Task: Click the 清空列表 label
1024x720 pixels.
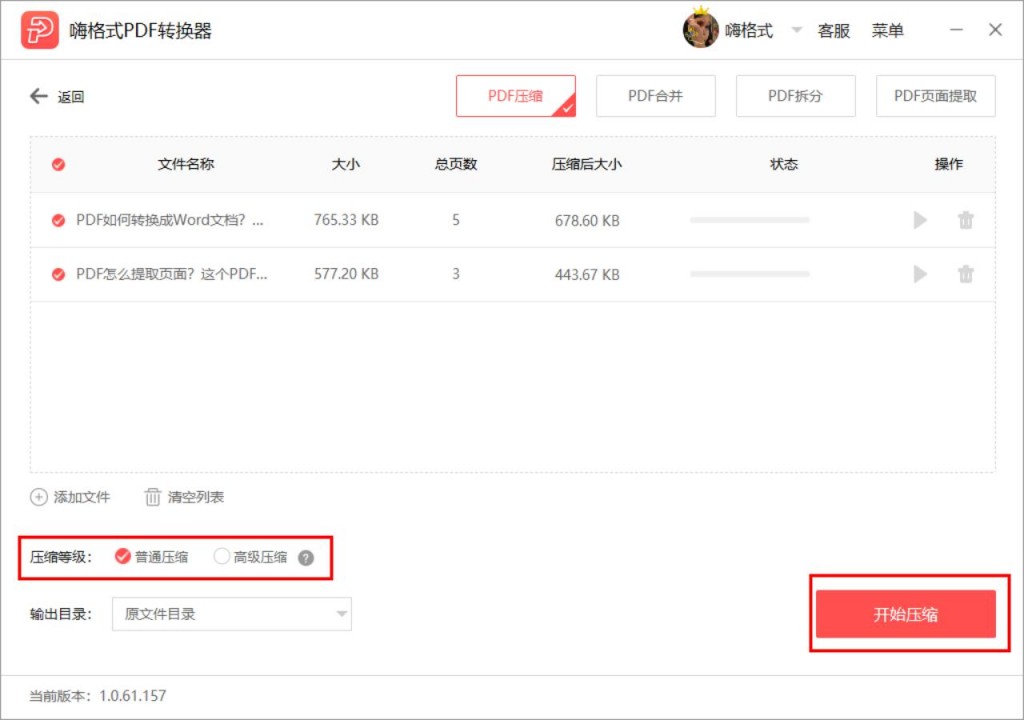Action: coord(196,497)
